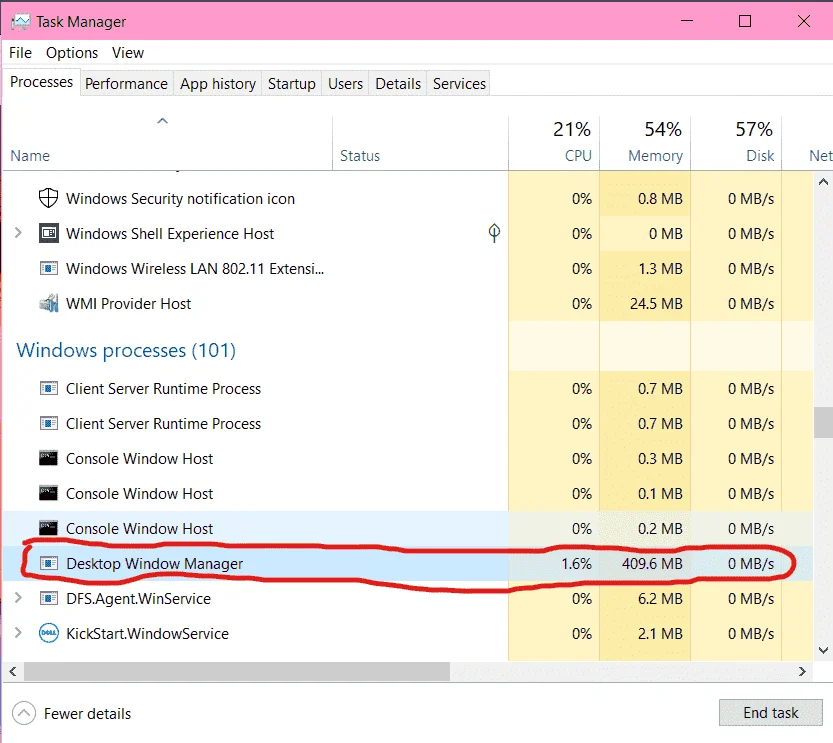Sort processes by CPU column header
This screenshot has width=833, height=743.
pos(554,142)
